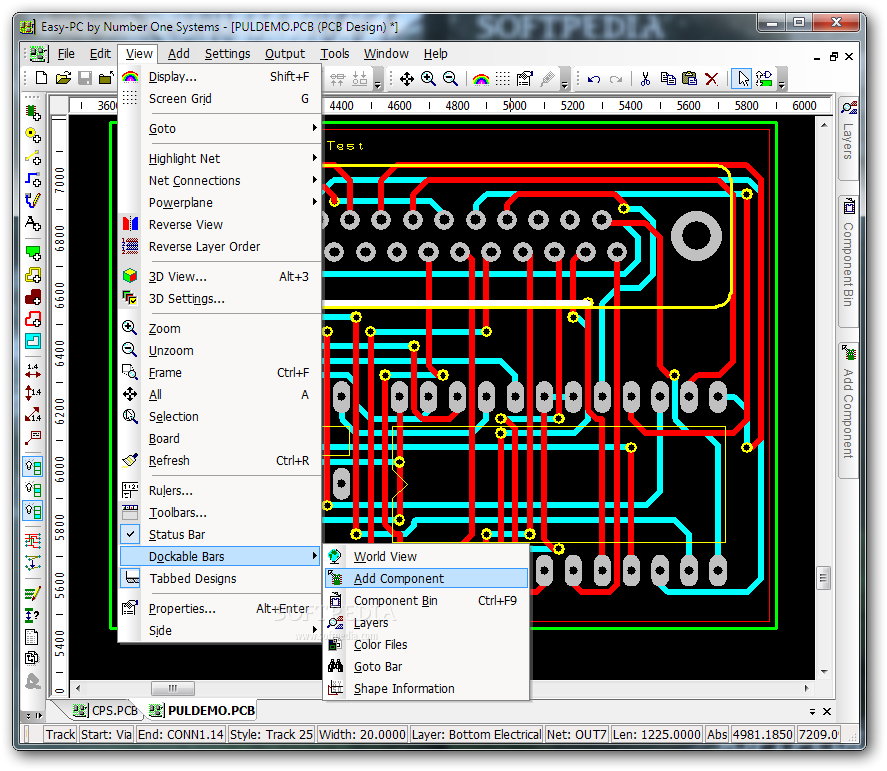The image size is (887, 771).
Task: Click the Save disk icon
Action: [x=85, y=78]
